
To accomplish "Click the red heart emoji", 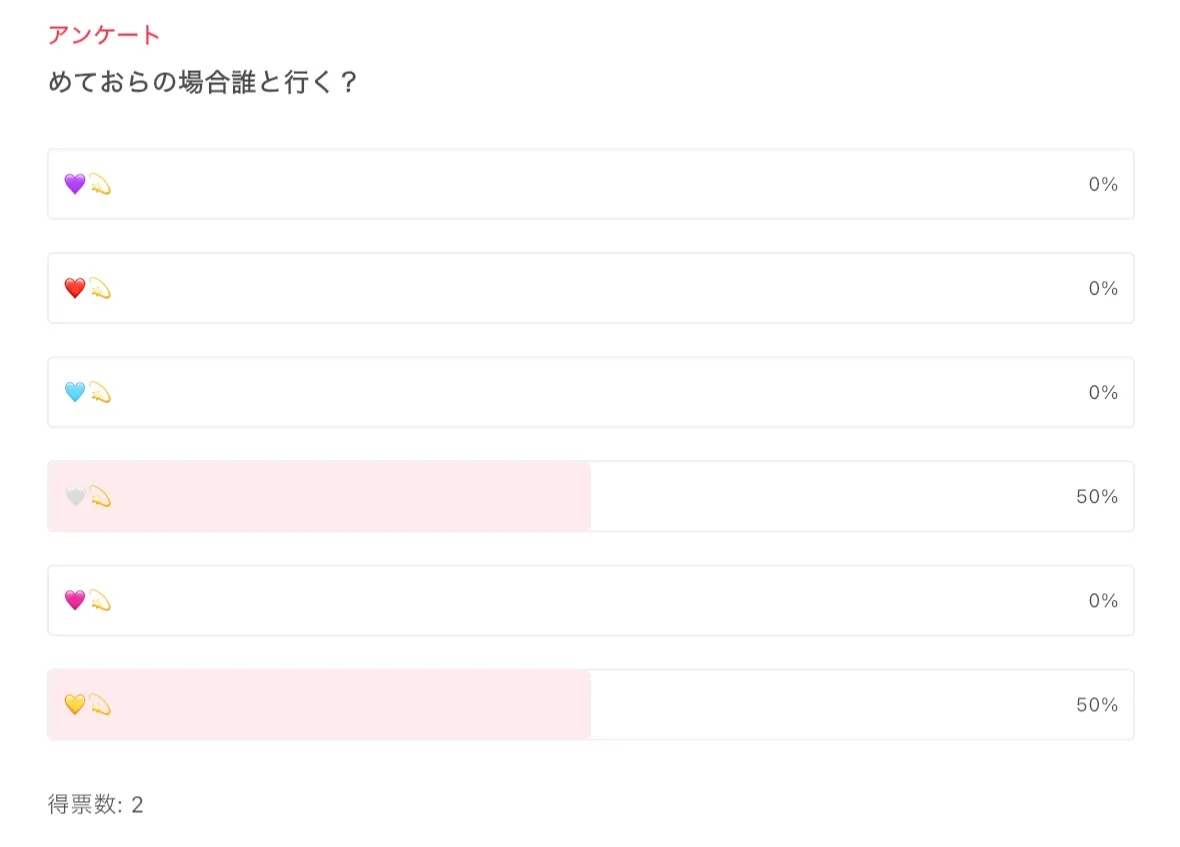I will pyautogui.click(x=75, y=288).
